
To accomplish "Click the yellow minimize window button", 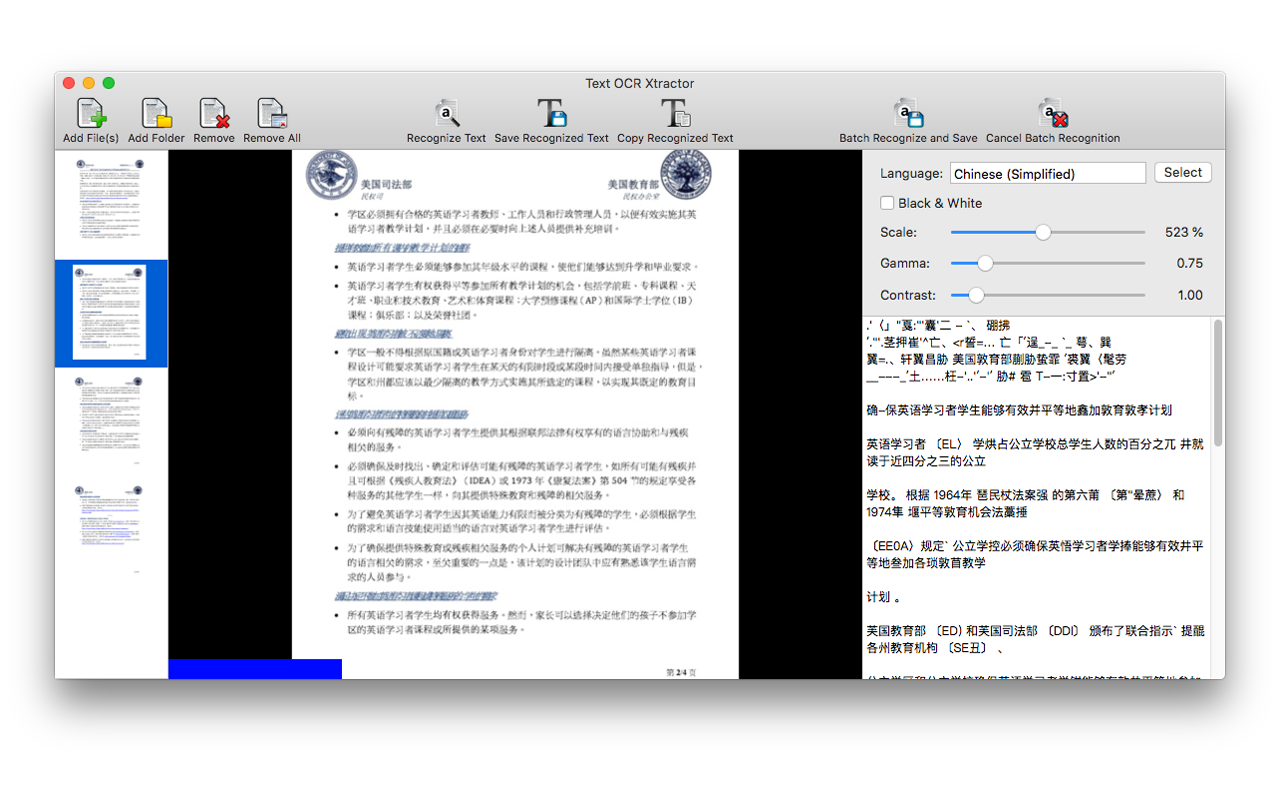I will point(89,83).
